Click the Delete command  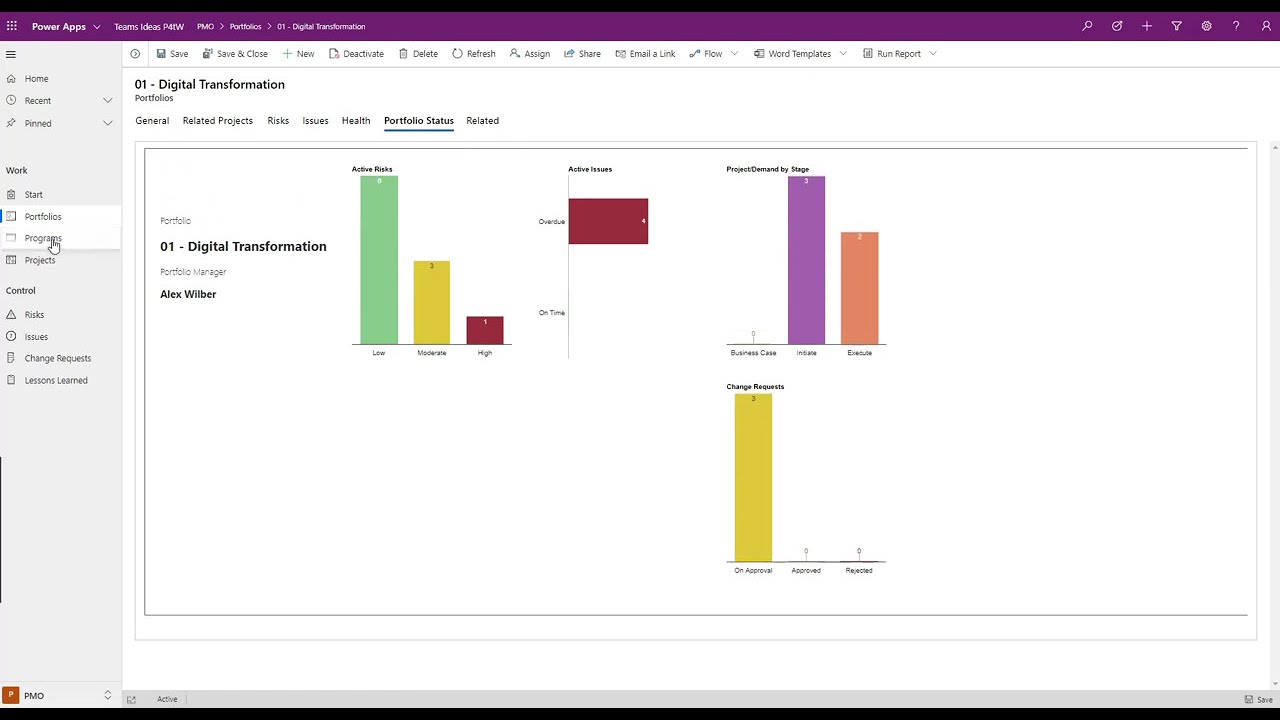(418, 54)
